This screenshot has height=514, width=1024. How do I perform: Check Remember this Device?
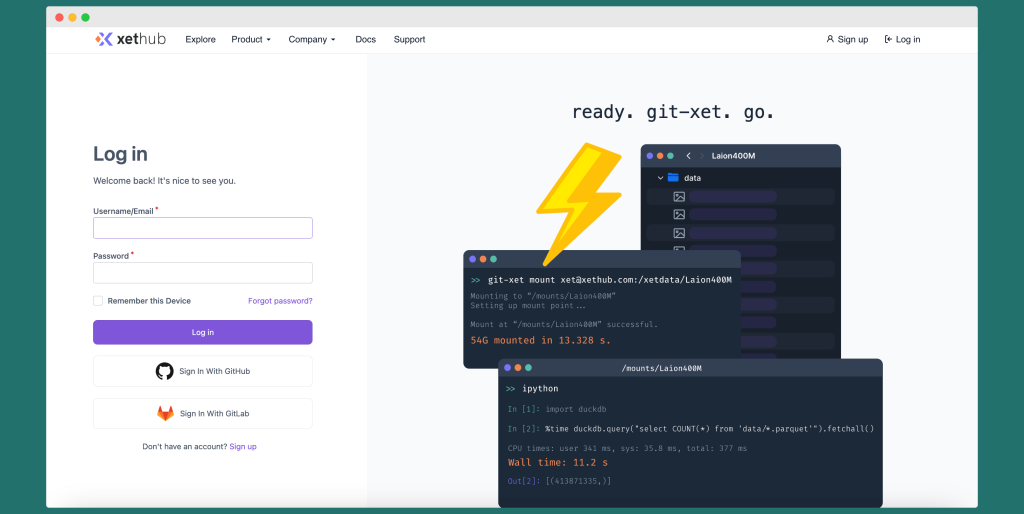pos(98,301)
